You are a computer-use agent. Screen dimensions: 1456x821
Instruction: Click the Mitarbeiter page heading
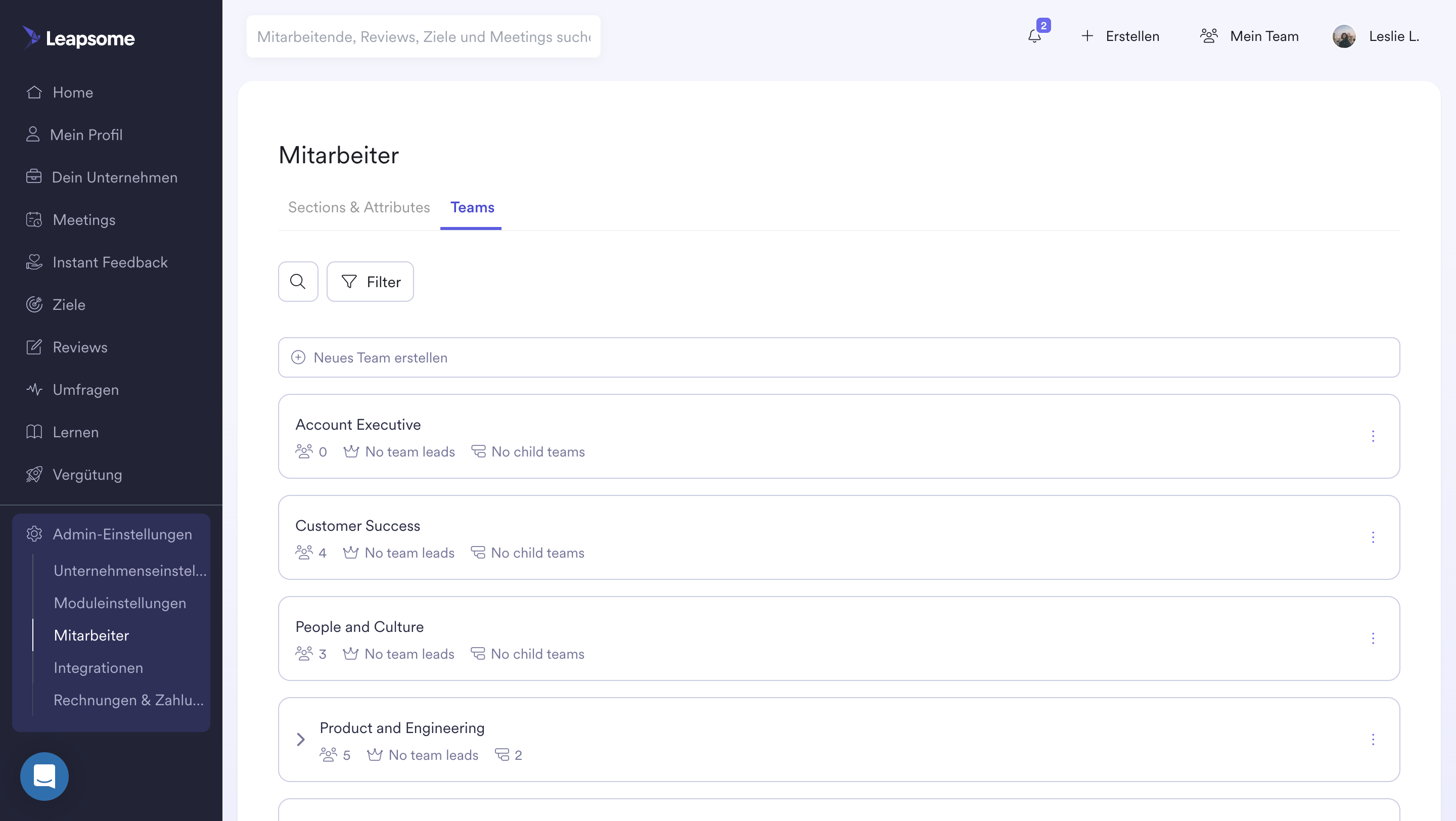pos(339,155)
